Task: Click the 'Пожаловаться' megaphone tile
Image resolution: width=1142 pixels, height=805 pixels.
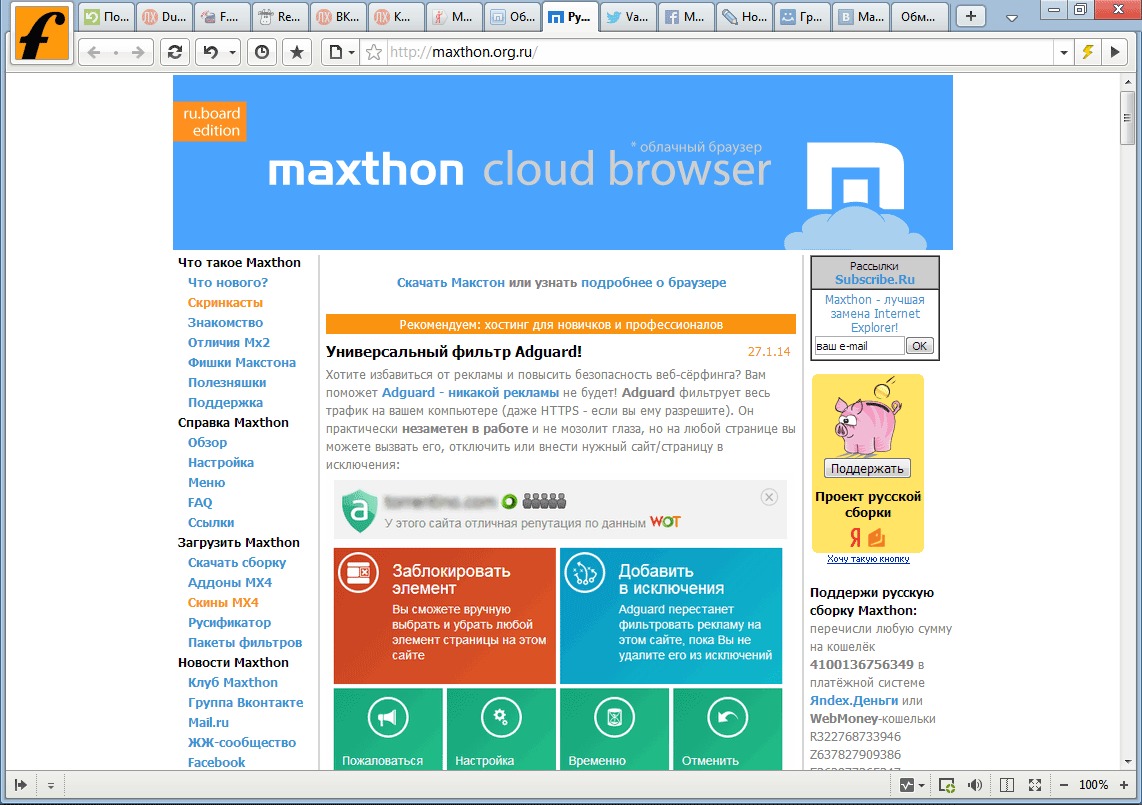Action: coord(388,729)
